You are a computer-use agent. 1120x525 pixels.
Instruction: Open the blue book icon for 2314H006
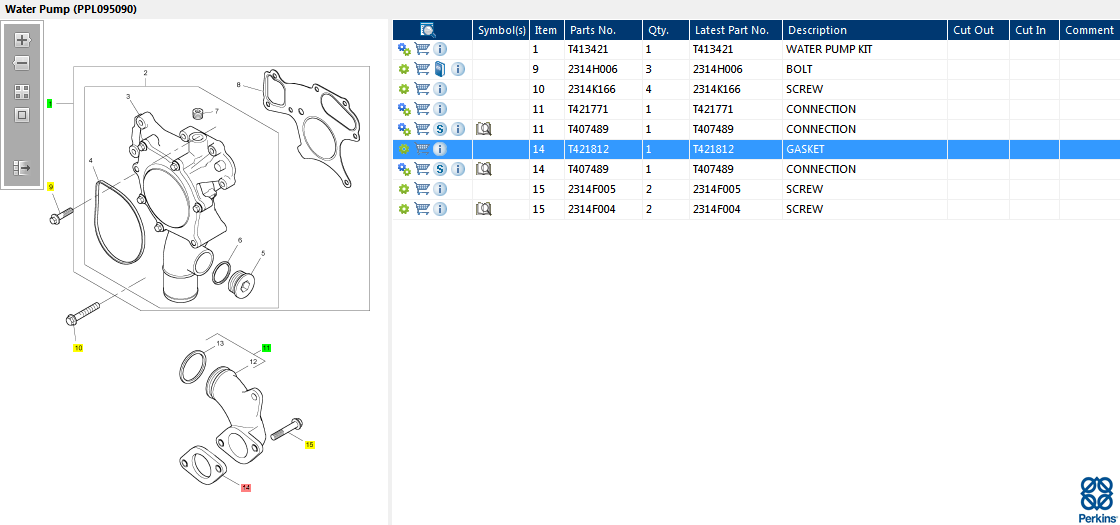point(441,69)
